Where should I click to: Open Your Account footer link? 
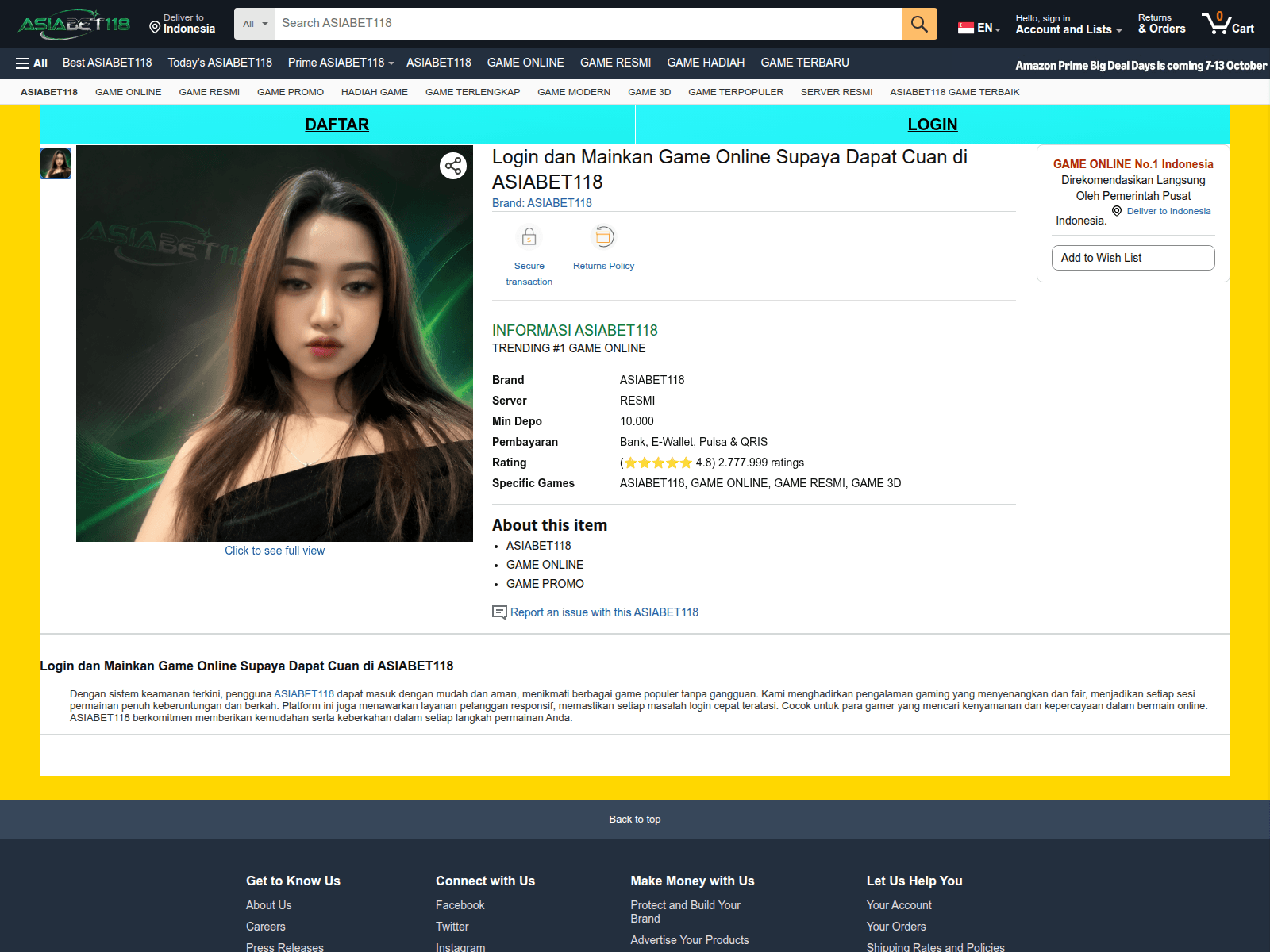[899, 905]
